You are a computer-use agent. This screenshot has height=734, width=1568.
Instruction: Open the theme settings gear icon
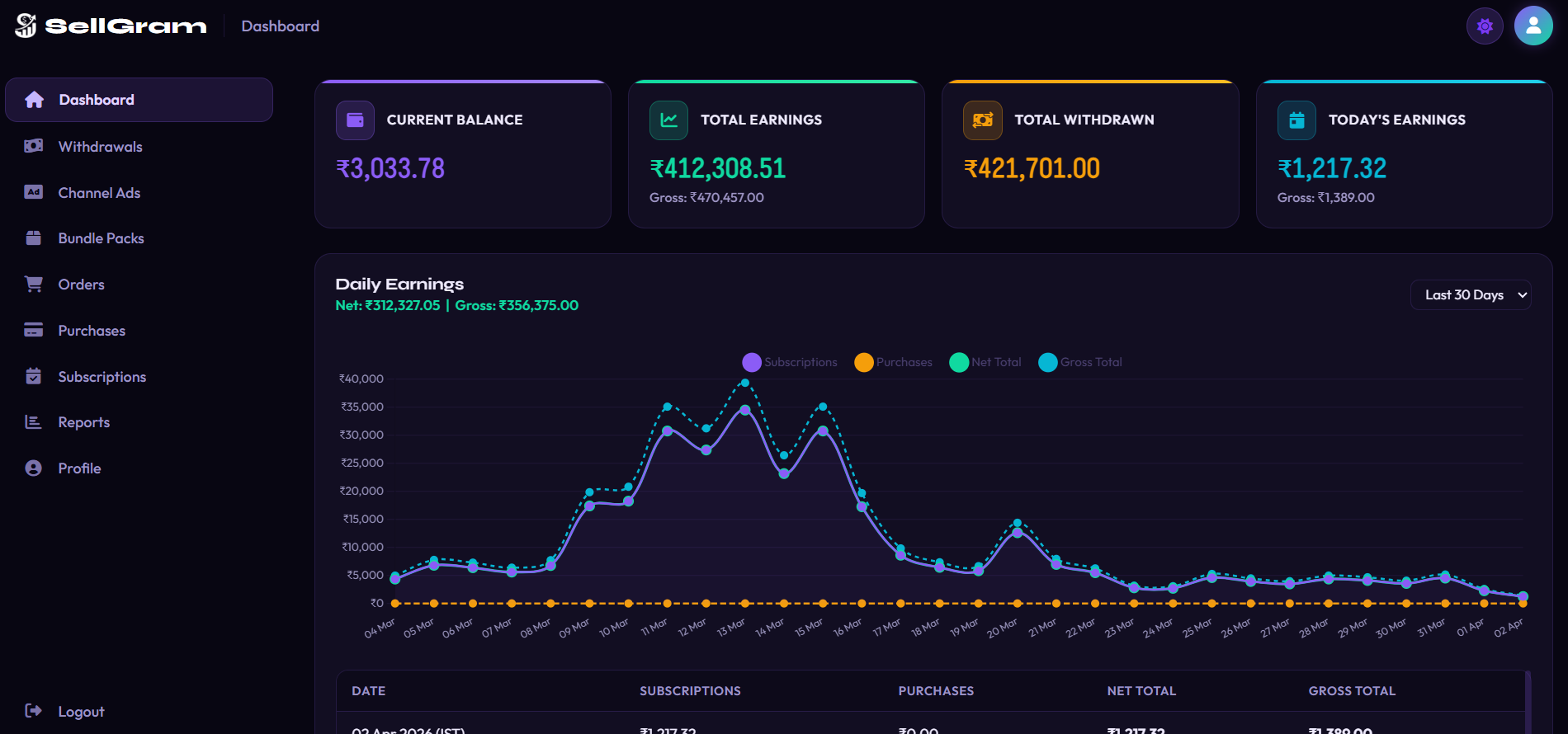(1485, 26)
